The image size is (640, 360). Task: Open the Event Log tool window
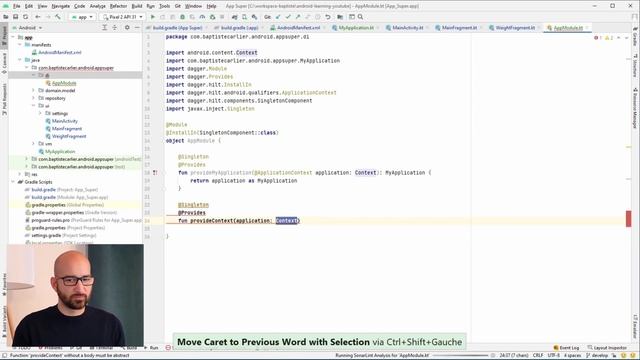click(567, 348)
